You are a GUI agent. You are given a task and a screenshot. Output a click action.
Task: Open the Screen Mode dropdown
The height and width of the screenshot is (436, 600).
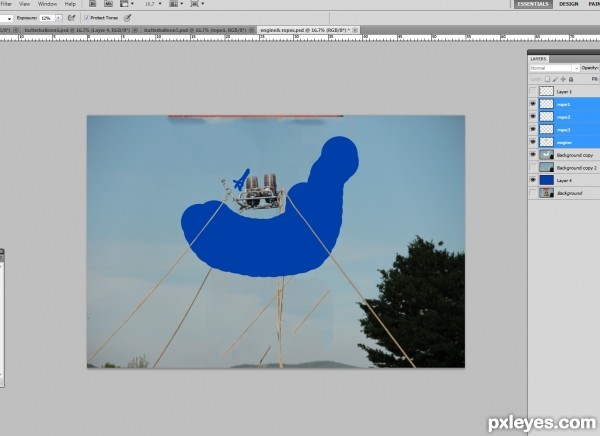coord(197,4)
